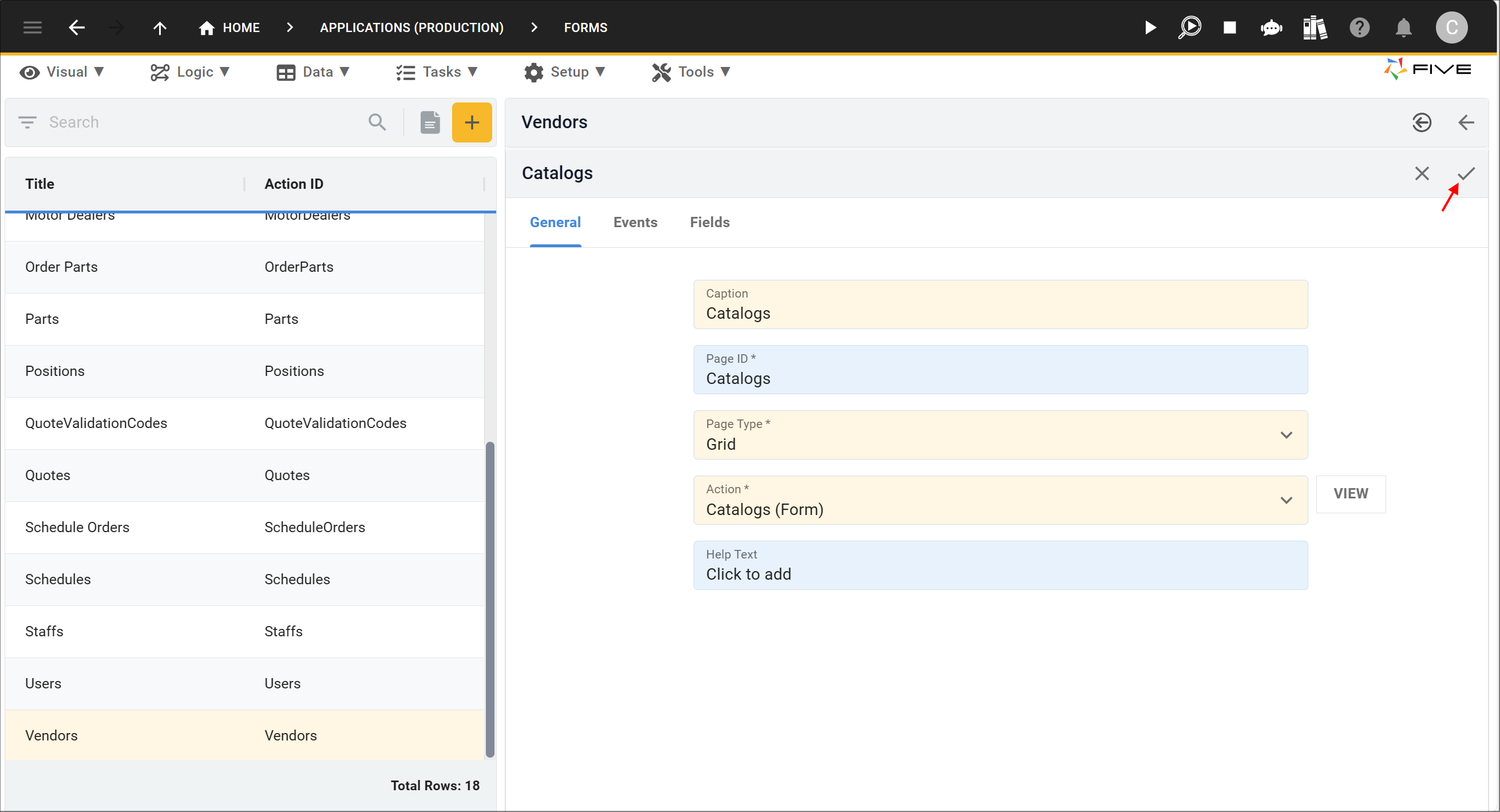The width and height of the screenshot is (1500, 812).
Task: Open the user avatar C
Action: click(1451, 27)
